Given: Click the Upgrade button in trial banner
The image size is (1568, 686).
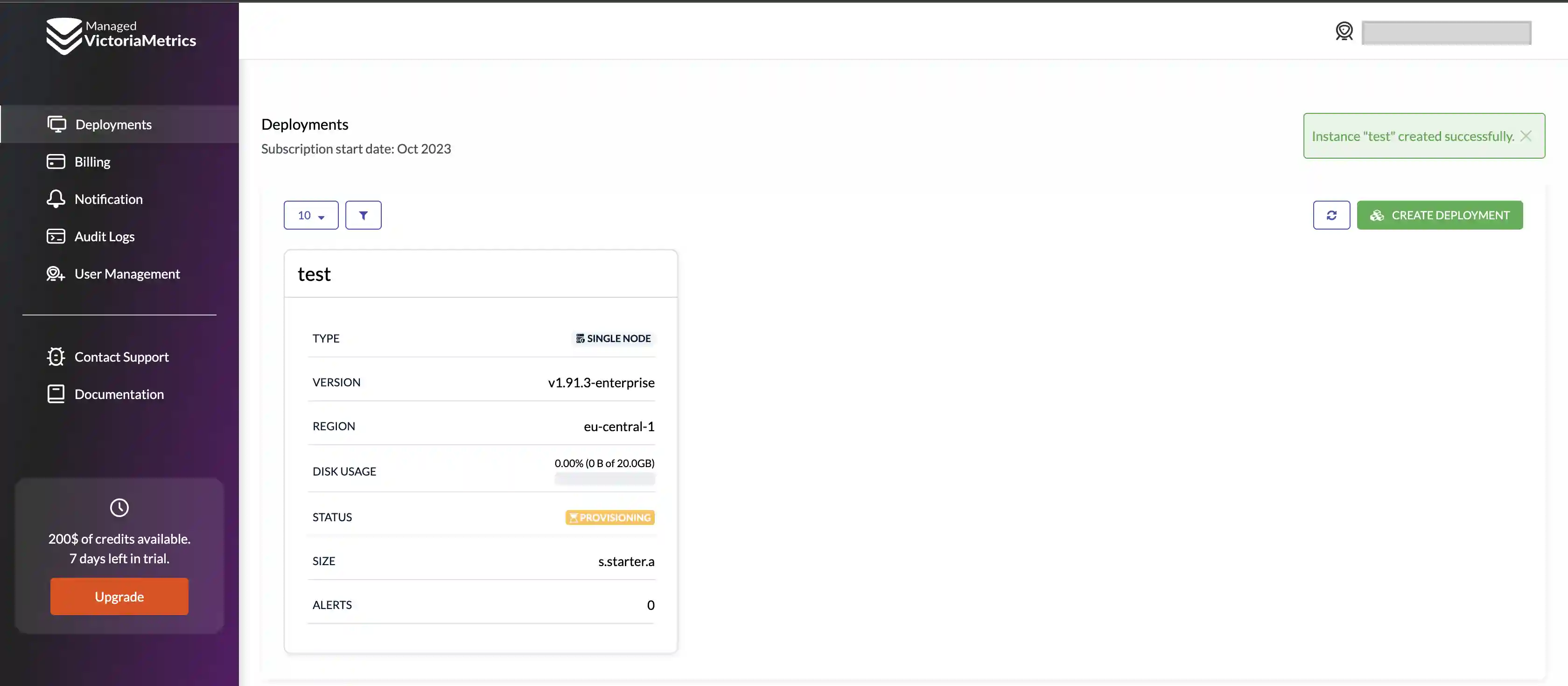Looking at the screenshot, I should coord(119,596).
